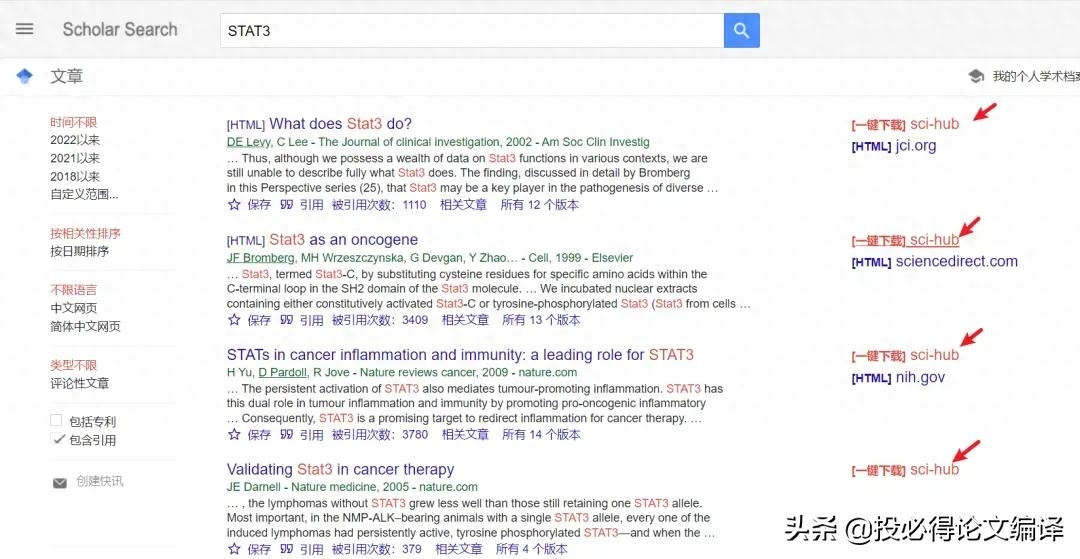Viewport: 1080px width, 559px height.
Task: Click the envelope icon next to 创建快讯
Action: (x=60, y=483)
